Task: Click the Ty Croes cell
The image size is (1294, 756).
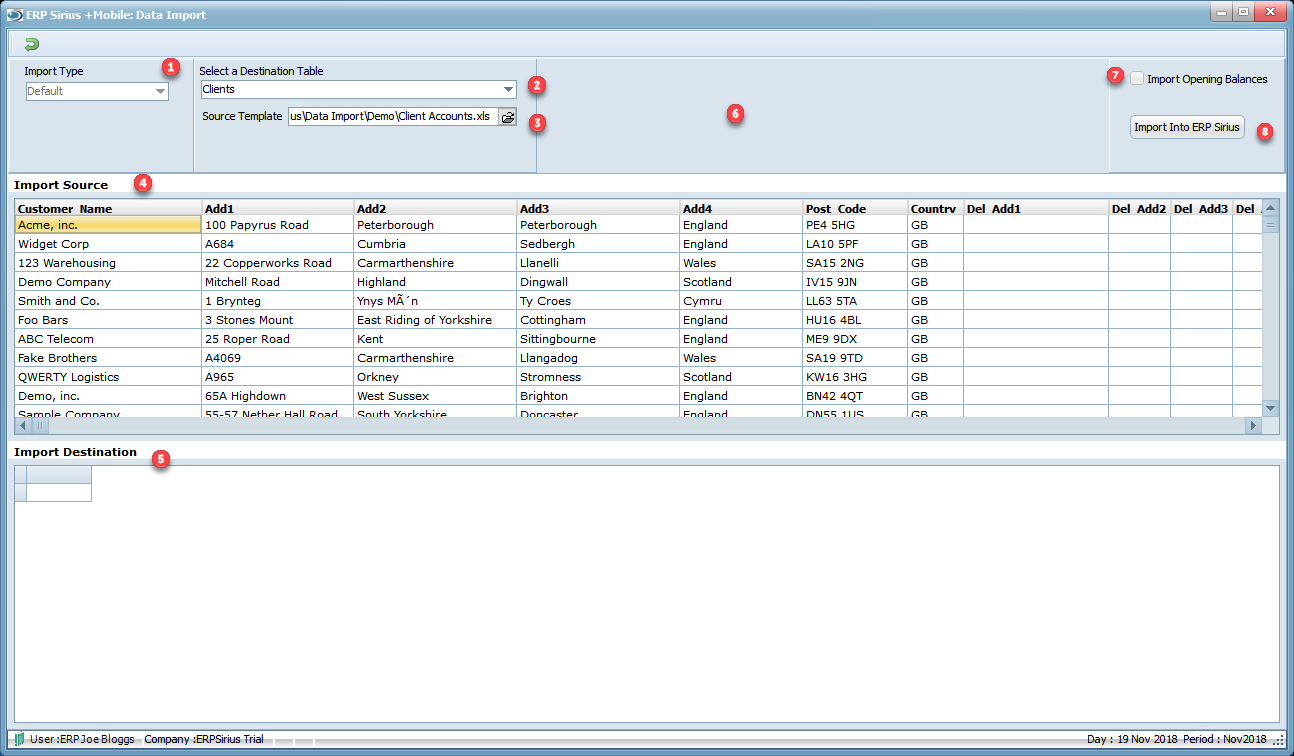Action: [x=598, y=301]
